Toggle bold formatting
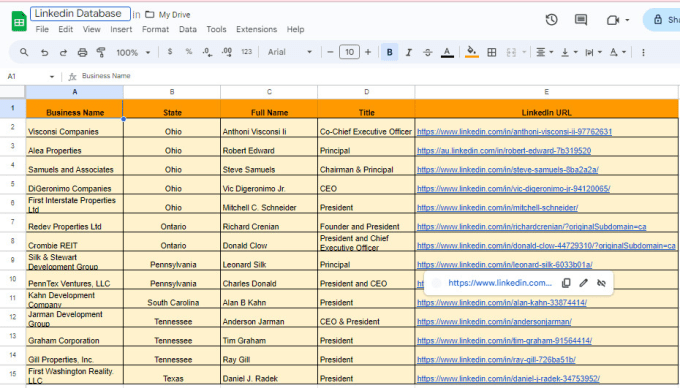This screenshot has width=680, height=388. 389,52
